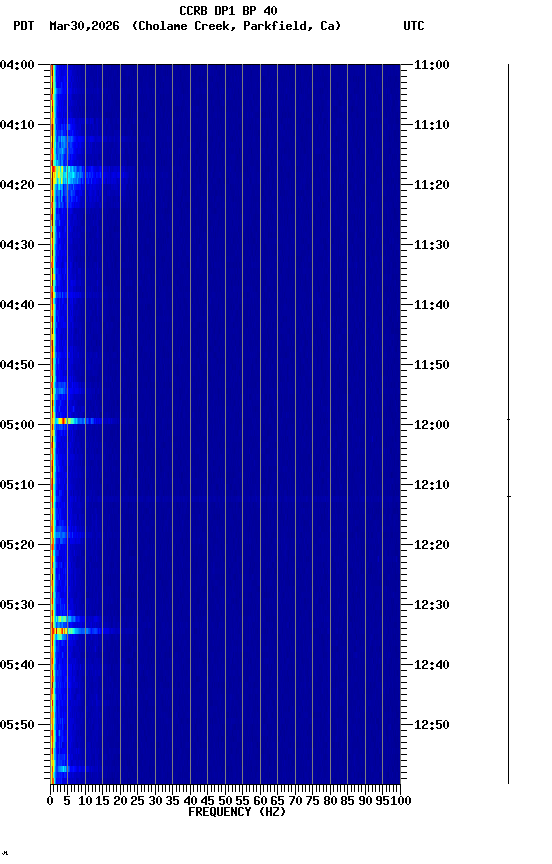552x864 pixels.
Task: Click the "FREQUENCY (HZ)" axis label
Action: coord(237,812)
